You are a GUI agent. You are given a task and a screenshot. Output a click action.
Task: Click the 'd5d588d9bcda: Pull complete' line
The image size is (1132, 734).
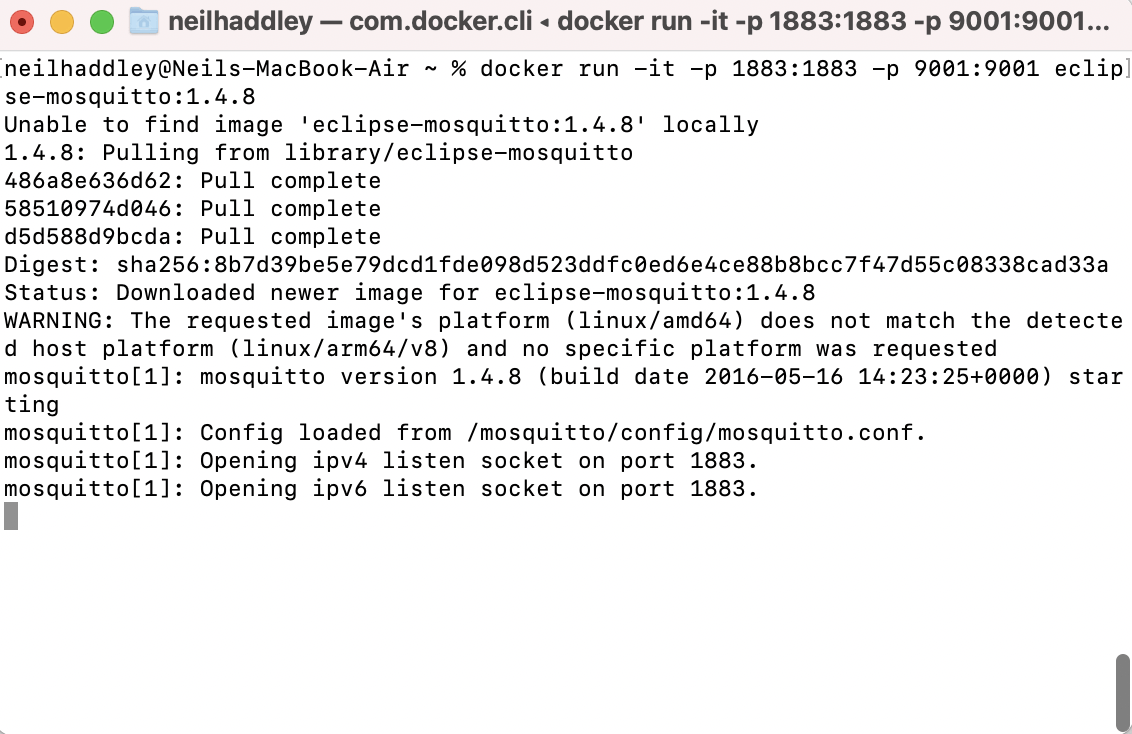192,237
